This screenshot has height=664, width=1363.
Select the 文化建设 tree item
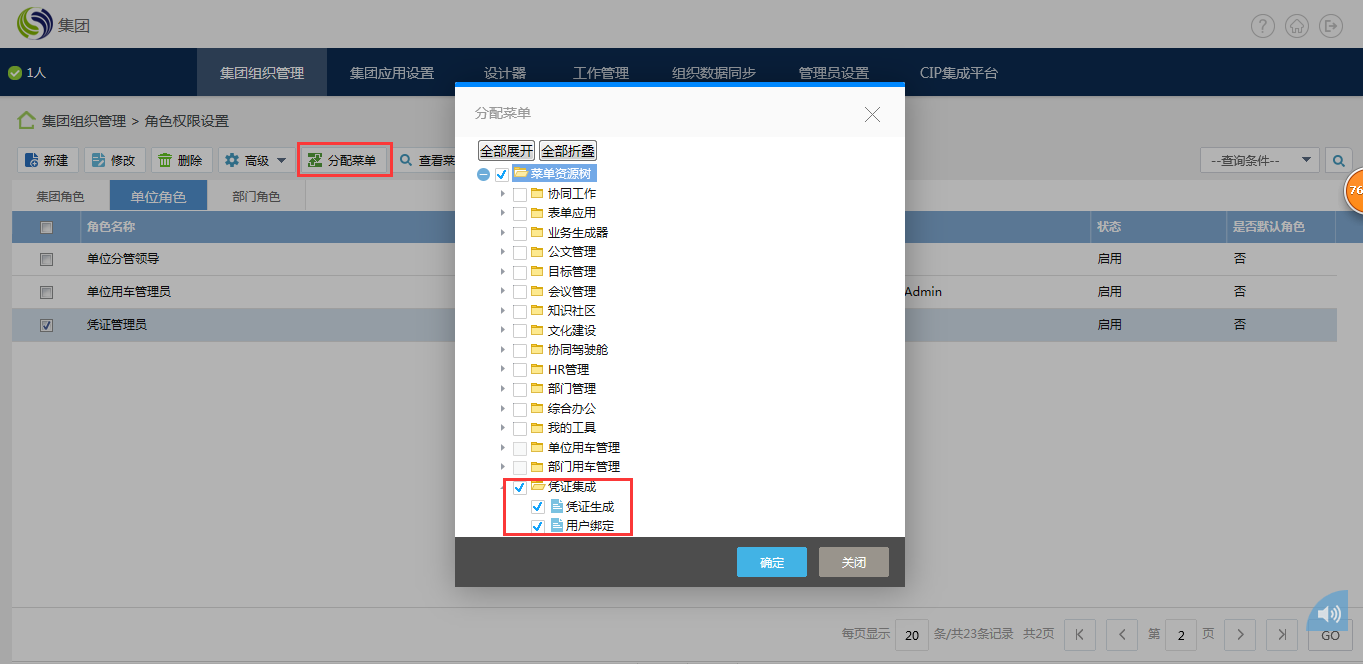[x=572, y=330]
